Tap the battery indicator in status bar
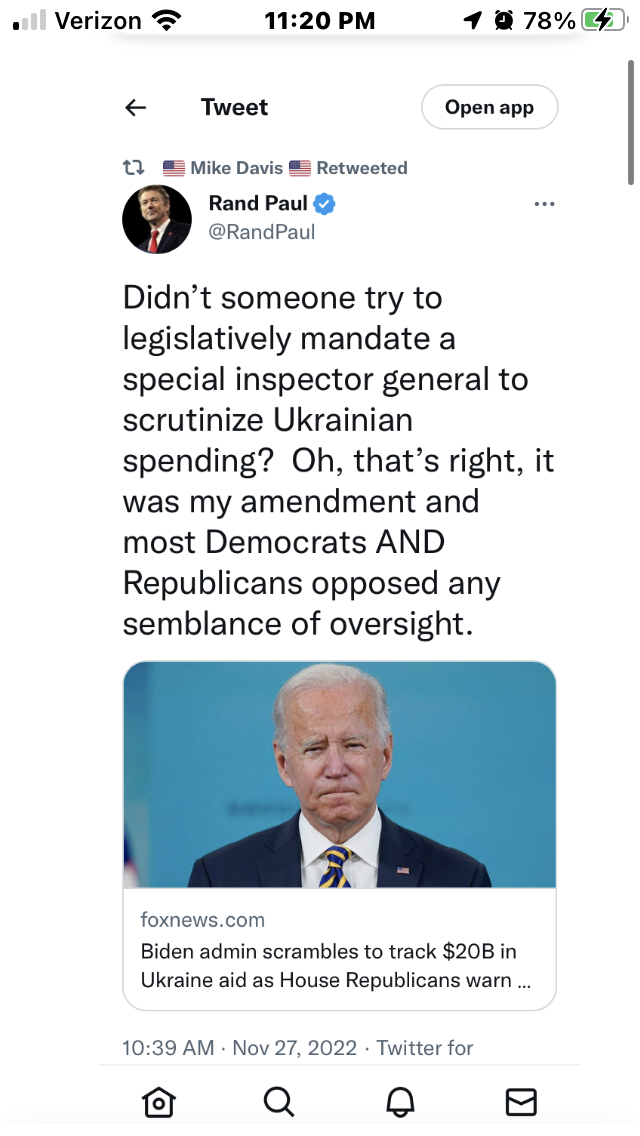Image resolution: width=640 pixels, height=1136 pixels. [x=603, y=21]
